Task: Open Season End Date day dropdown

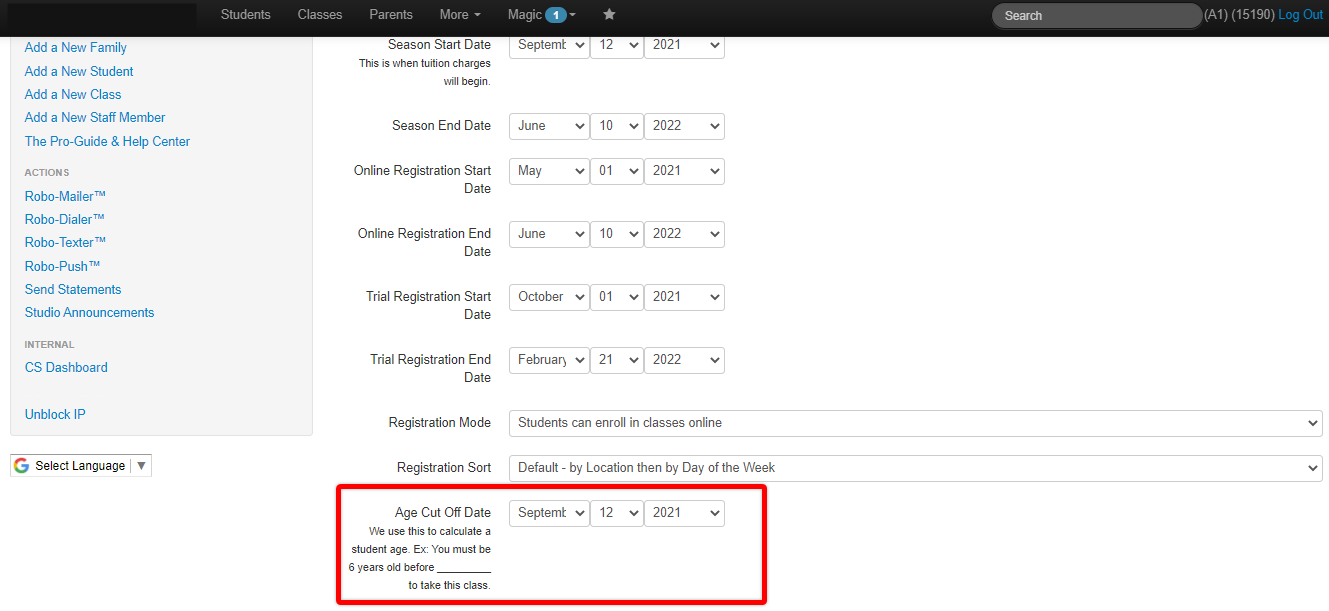Action: (617, 126)
